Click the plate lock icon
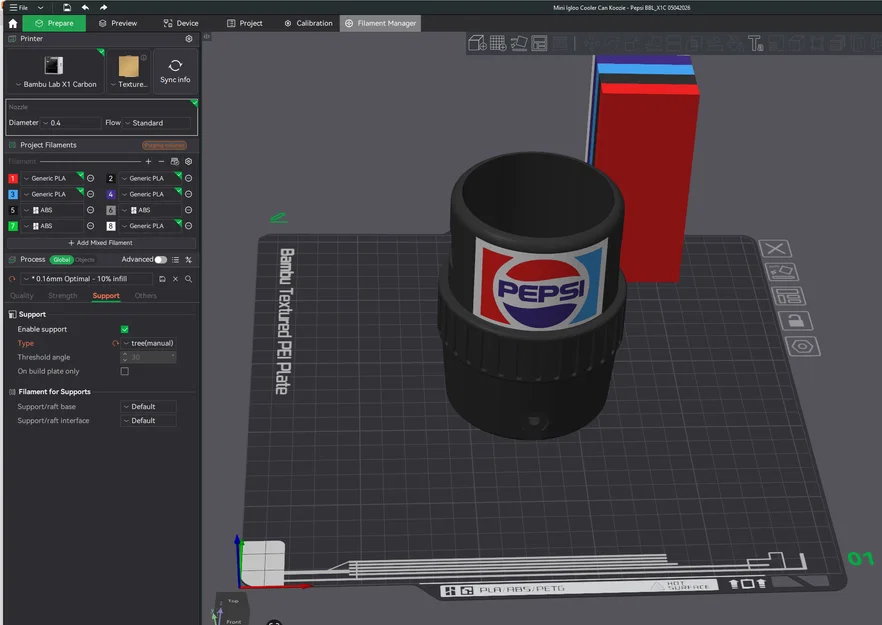This screenshot has height=625, width=882. 795,321
